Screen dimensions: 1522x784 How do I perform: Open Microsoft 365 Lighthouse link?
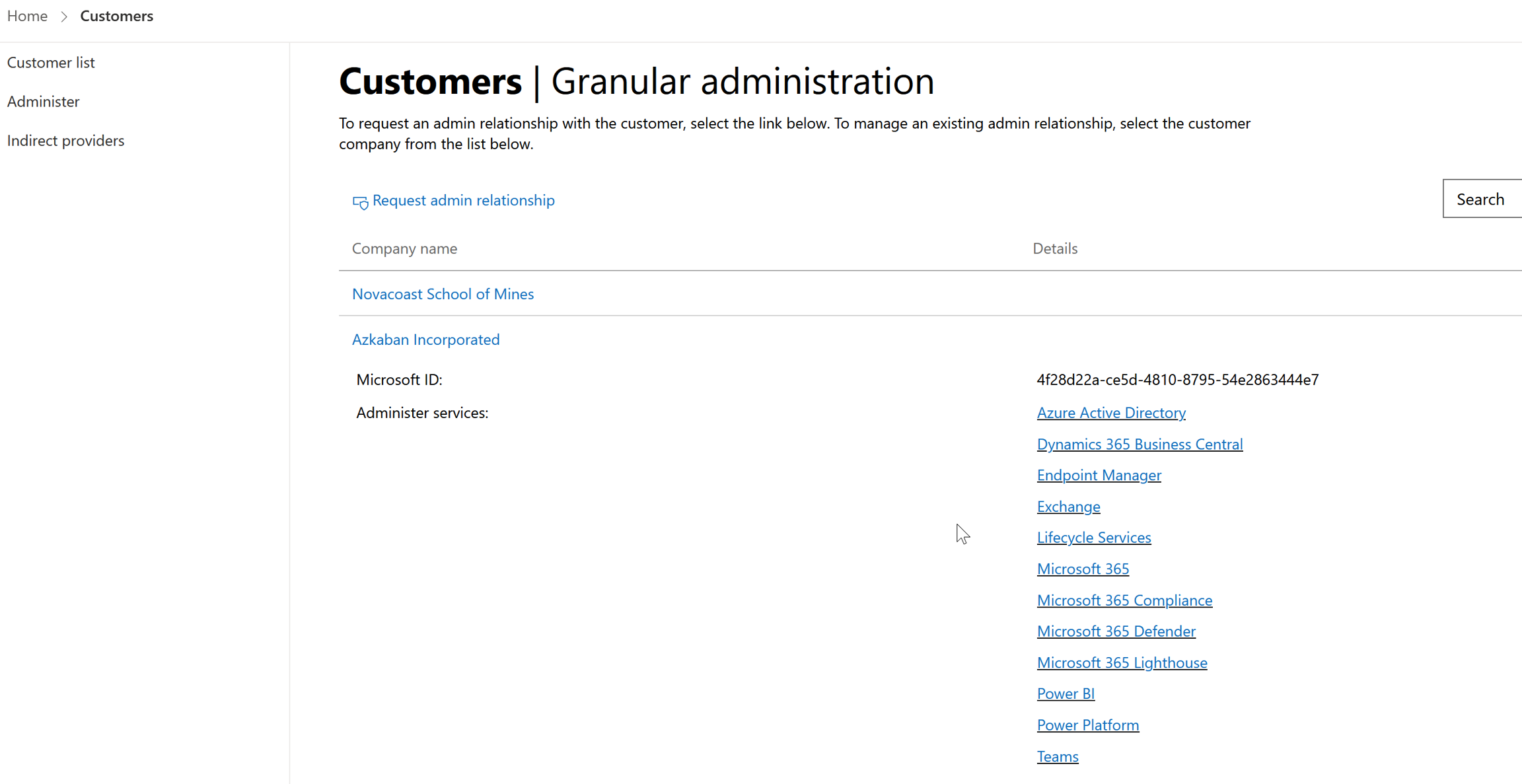click(1122, 662)
